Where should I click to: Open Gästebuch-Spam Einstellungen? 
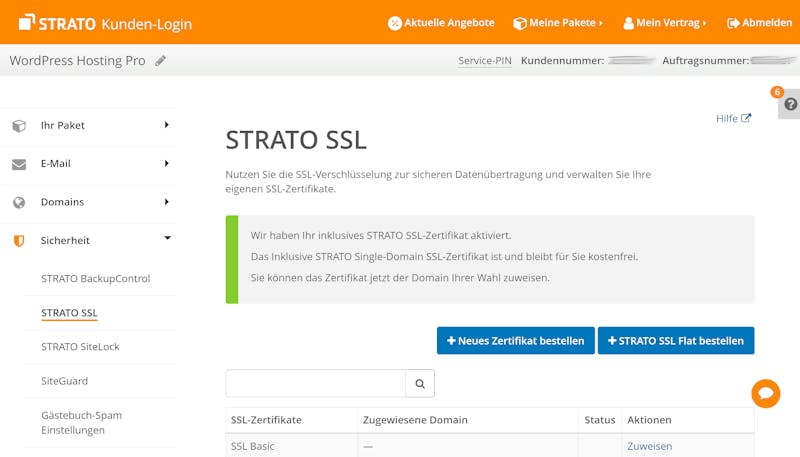pos(82,422)
